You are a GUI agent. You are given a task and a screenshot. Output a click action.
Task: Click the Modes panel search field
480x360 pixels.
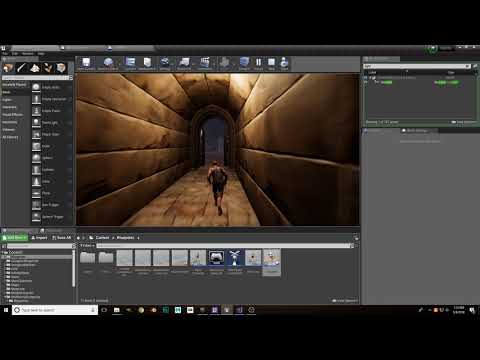(x=35, y=78)
